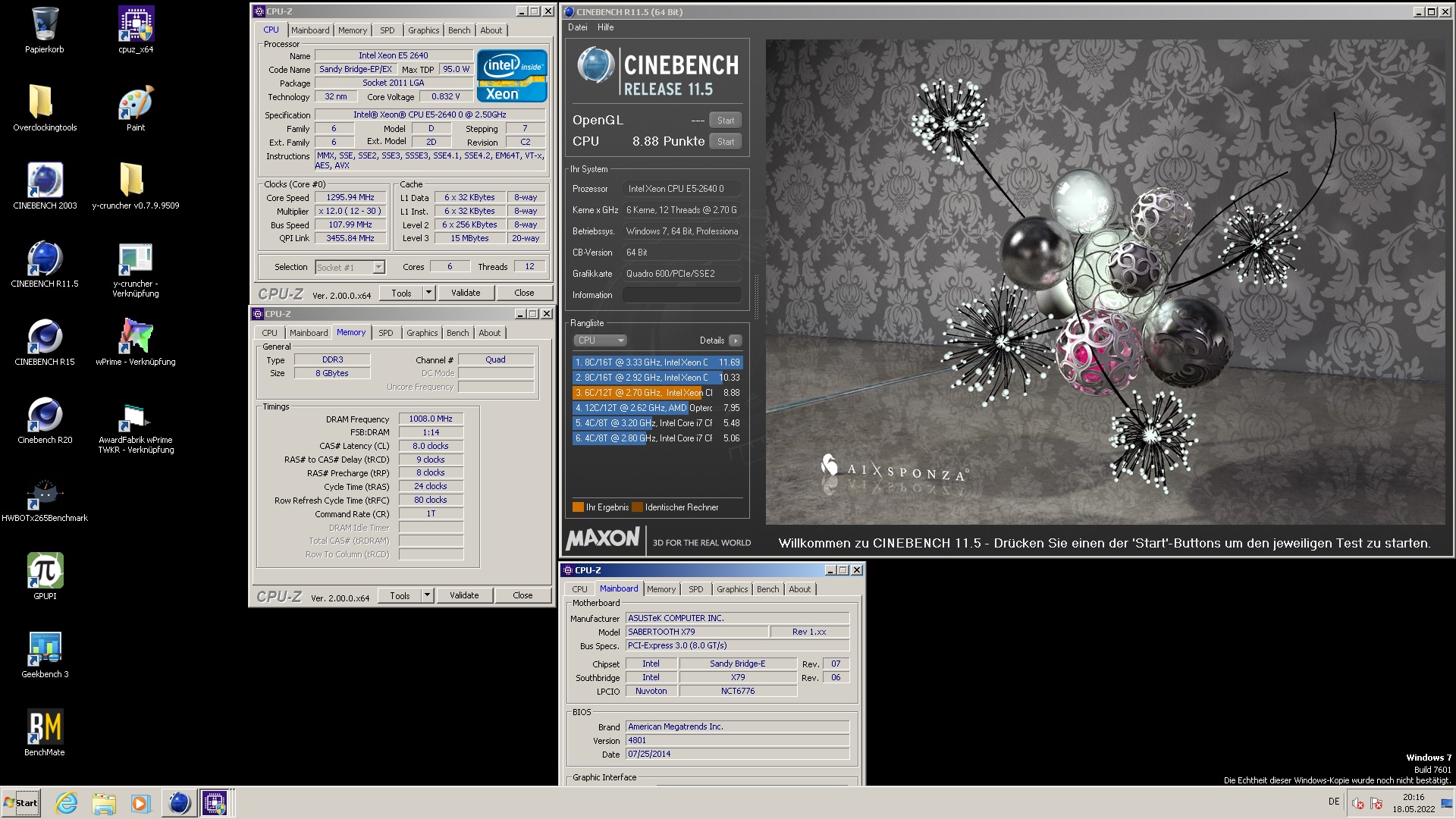Viewport: 1456px width, 819px height.
Task: Open the BenchMate desktop icon
Action: 45,733
